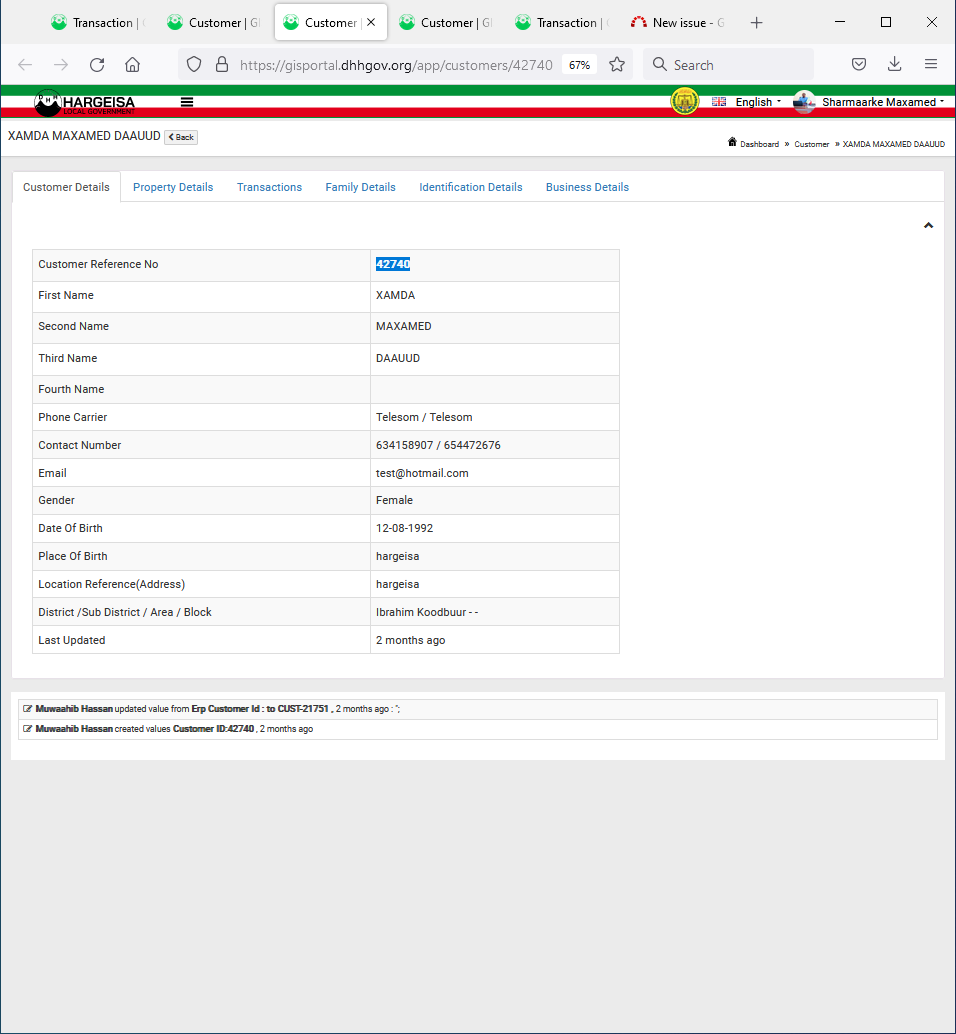956x1034 pixels.
Task: Click the second name value MAXAMED
Action: [403, 326]
